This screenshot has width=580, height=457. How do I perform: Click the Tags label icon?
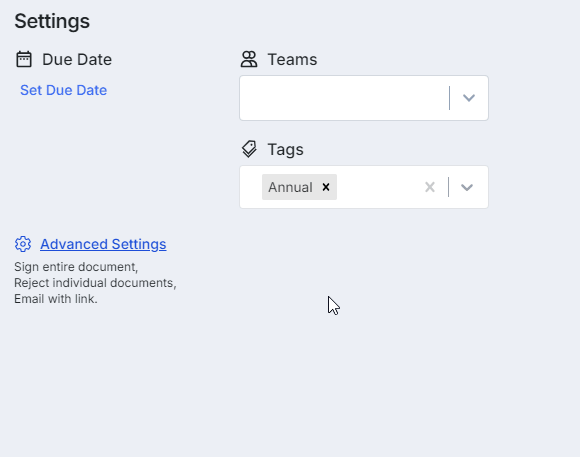coord(249,149)
